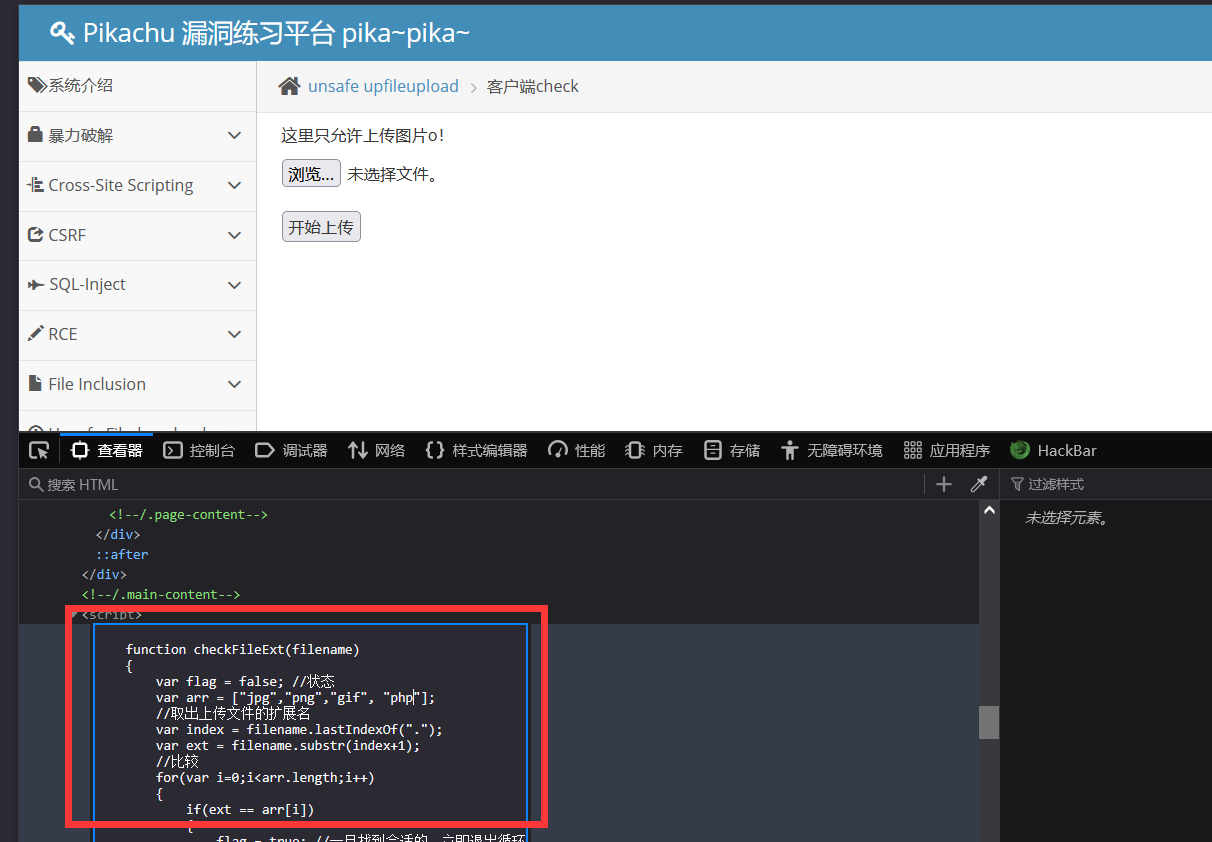Switch to 性能 performance tab
This screenshot has height=842, width=1212.
pos(577,450)
